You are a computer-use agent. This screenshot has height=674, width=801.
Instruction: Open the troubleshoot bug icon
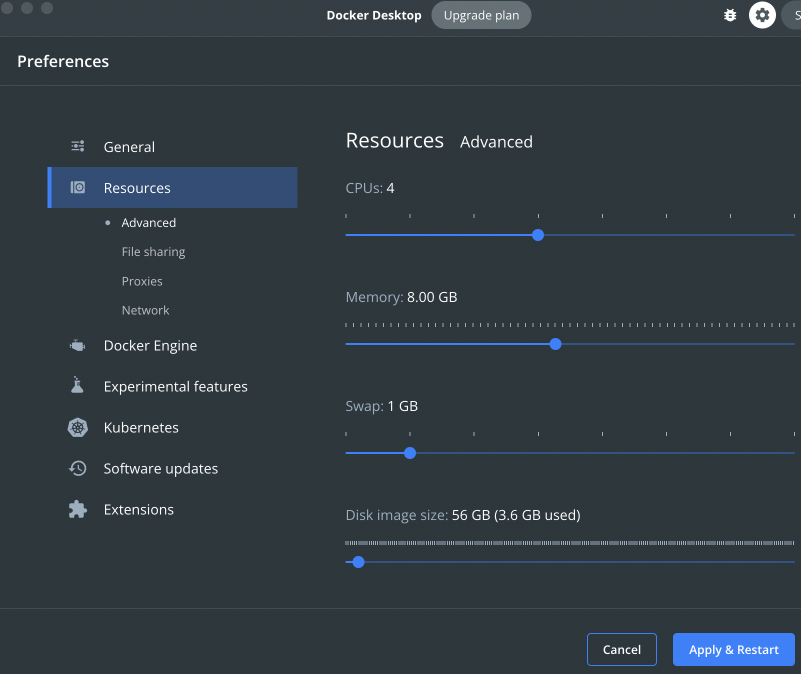tap(730, 15)
